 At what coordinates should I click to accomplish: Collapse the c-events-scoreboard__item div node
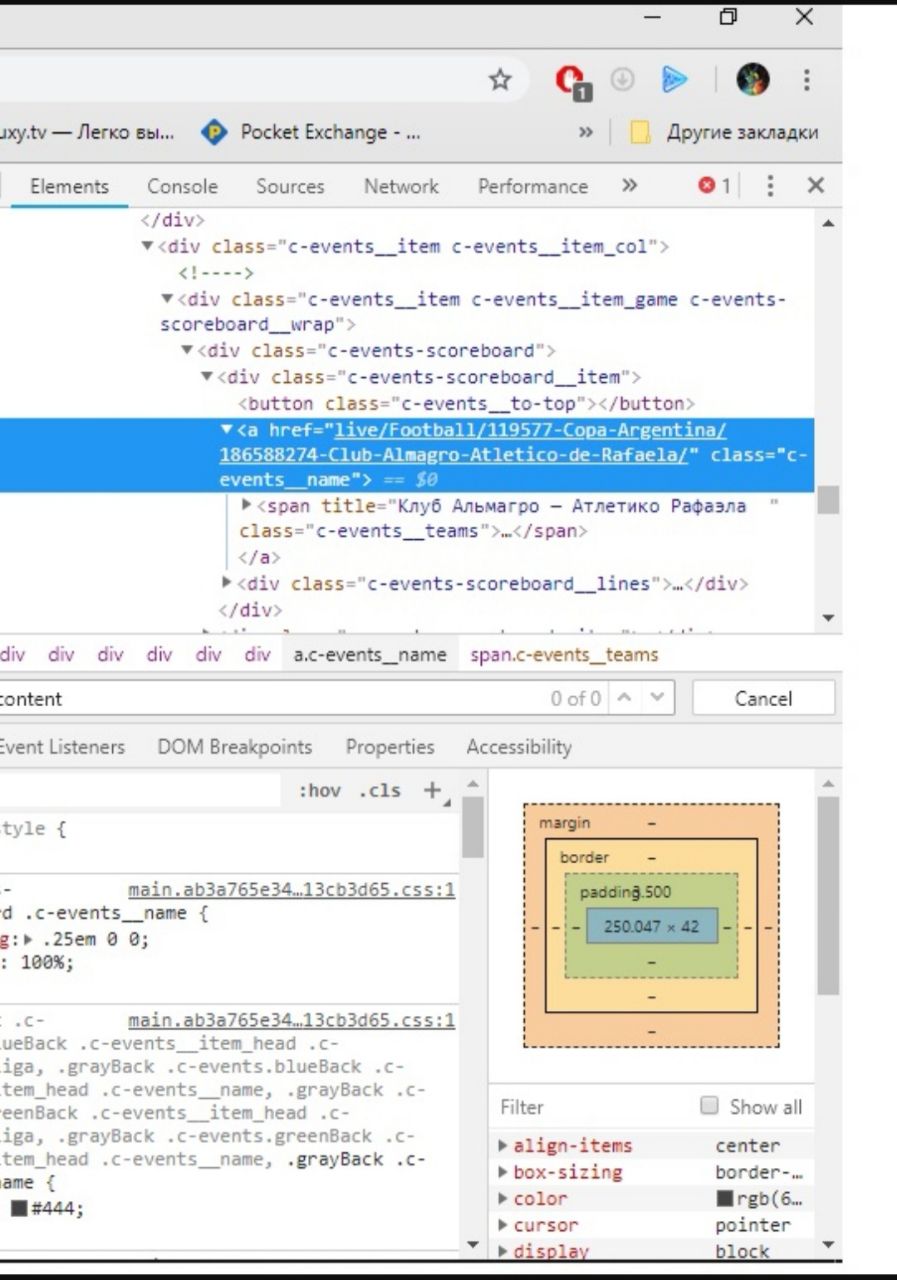pos(207,377)
